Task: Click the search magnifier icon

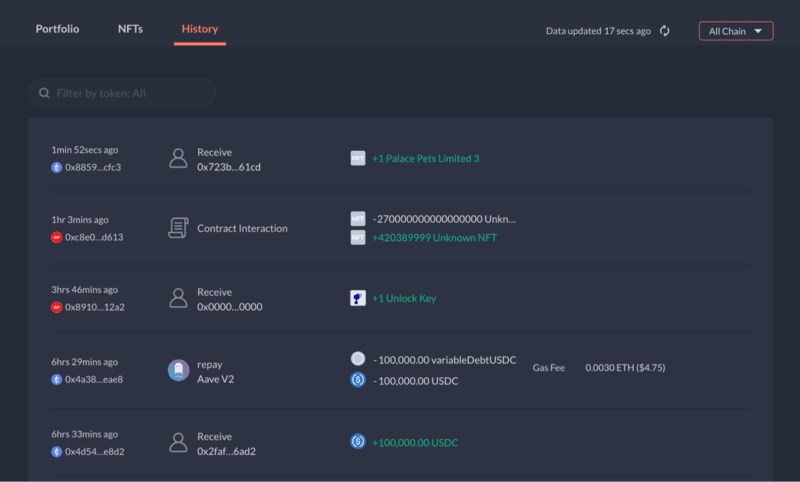Action: click(x=44, y=93)
